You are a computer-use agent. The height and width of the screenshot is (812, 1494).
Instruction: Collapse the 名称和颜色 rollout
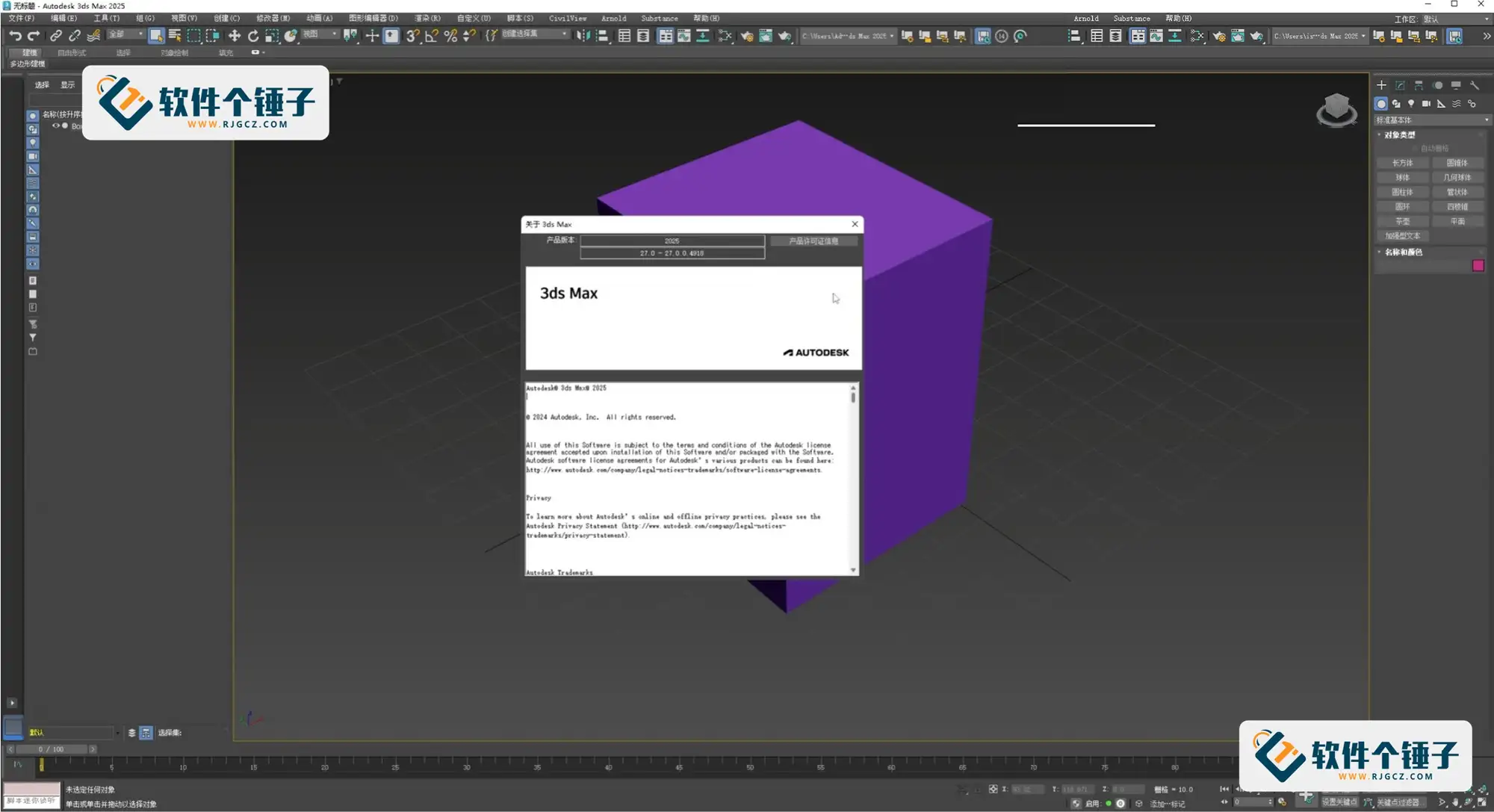click(x=1404, y=252)
